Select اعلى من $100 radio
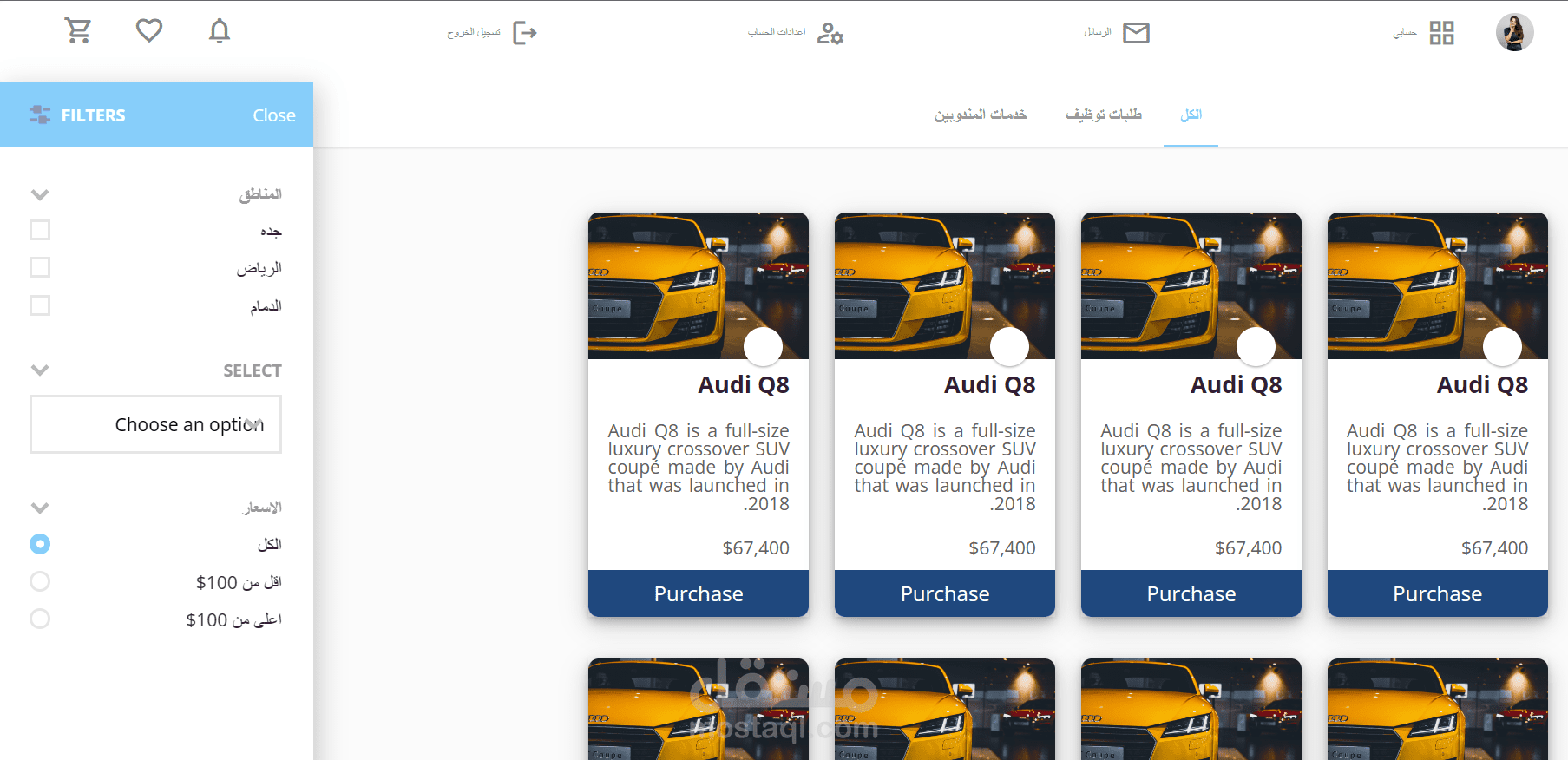Image resolution: width=1568 pixels, height=760 pixels. tap(40, 619)
